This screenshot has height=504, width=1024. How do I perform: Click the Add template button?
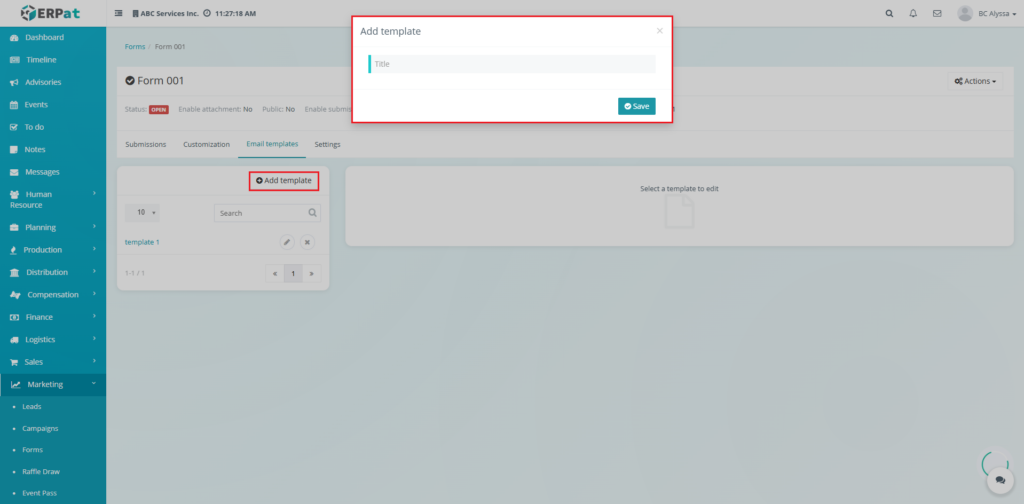[283, 180]
